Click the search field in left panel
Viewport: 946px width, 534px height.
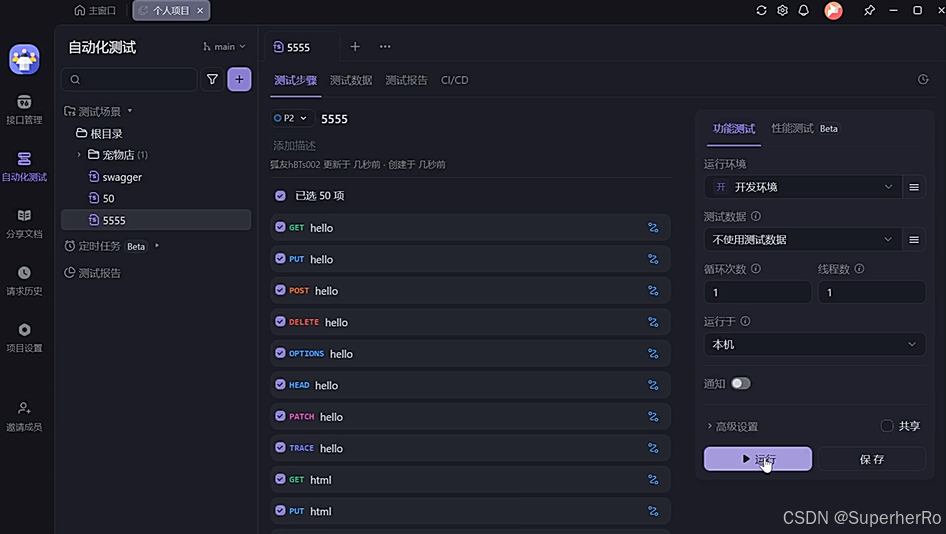129,79
